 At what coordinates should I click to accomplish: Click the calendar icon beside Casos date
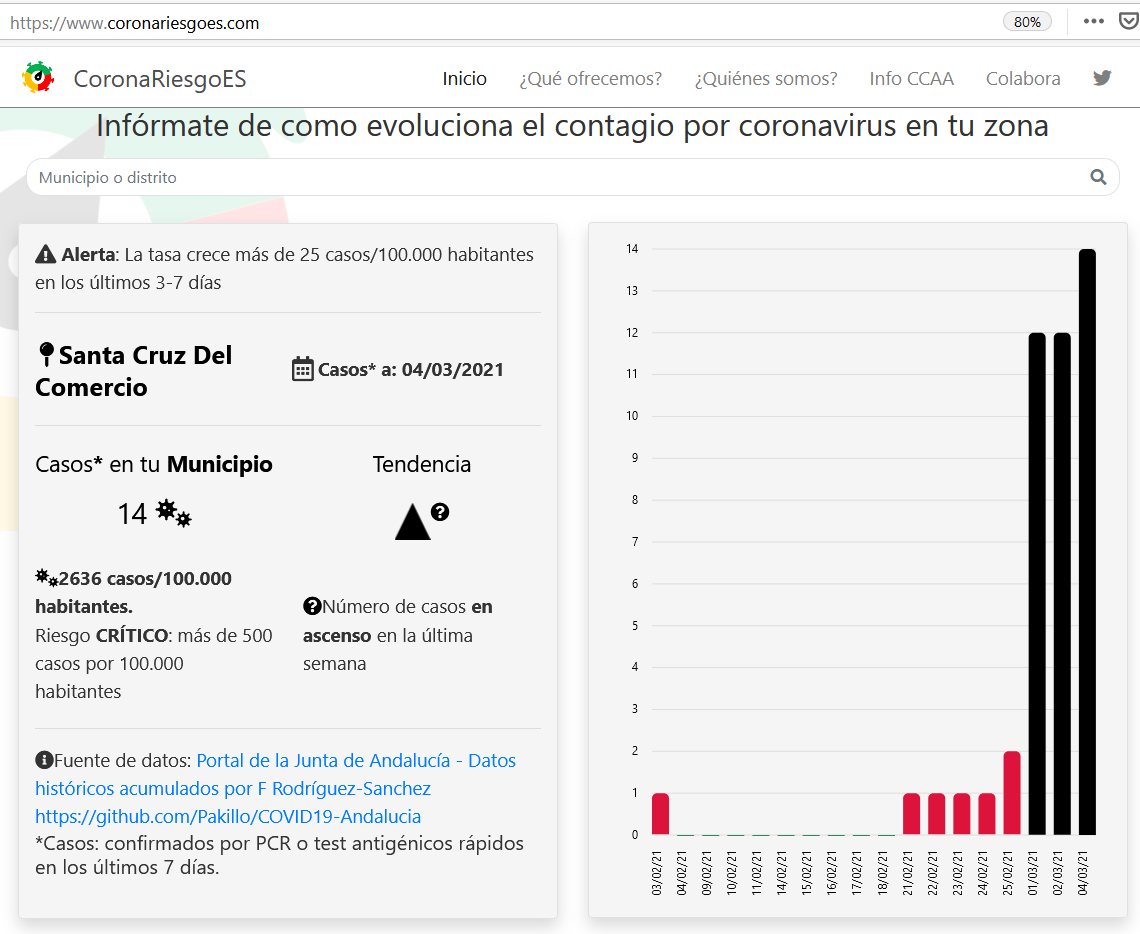(x=302, y=369)
